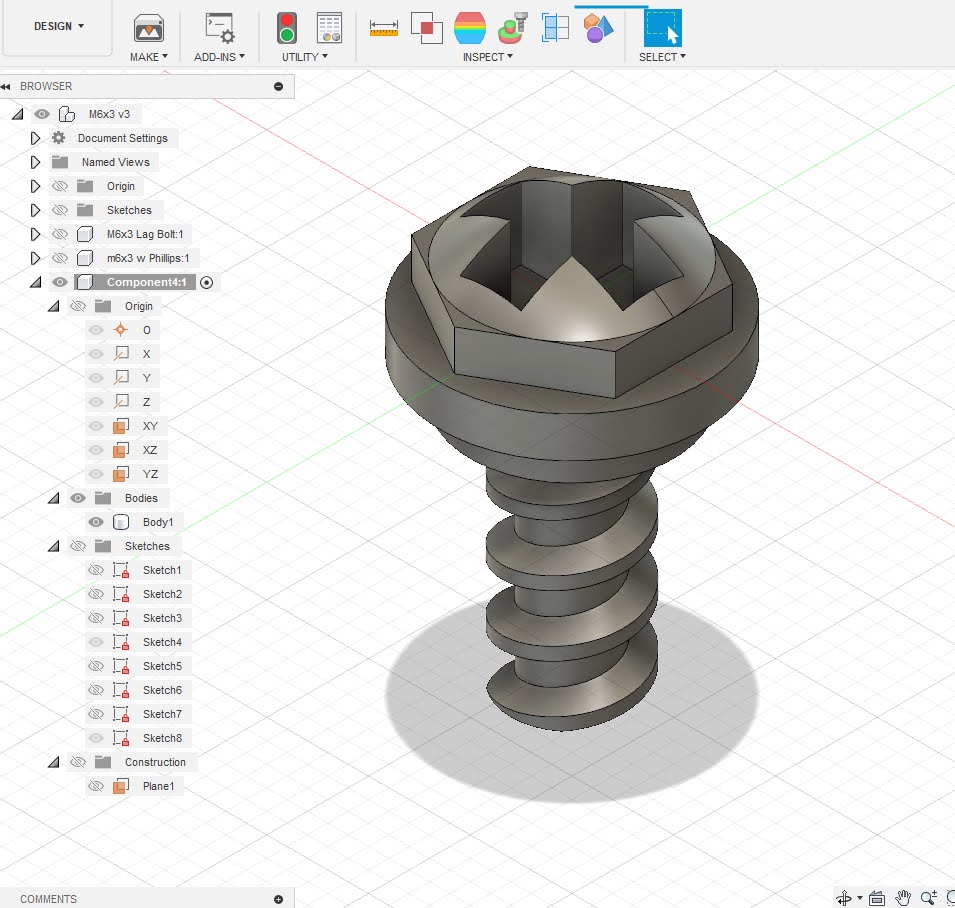Hide Body1 via eye icon

[x=96, y=522]
